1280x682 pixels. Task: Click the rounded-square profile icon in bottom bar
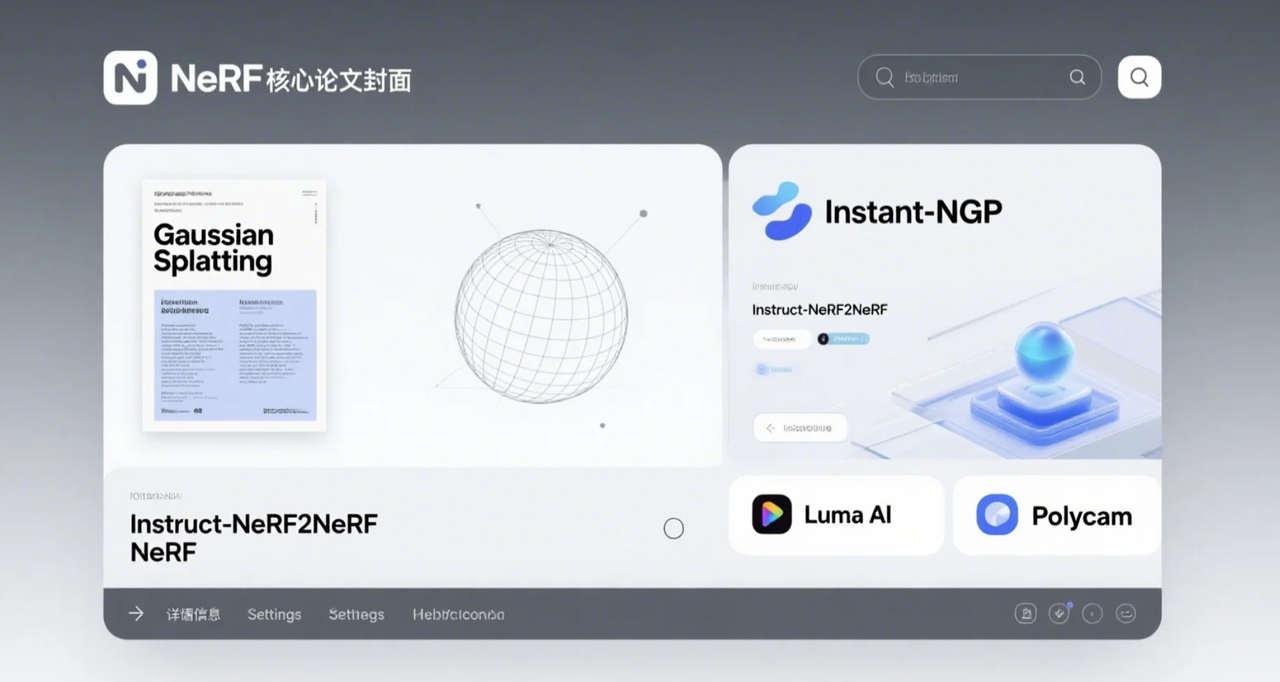tap(1025, 614)
